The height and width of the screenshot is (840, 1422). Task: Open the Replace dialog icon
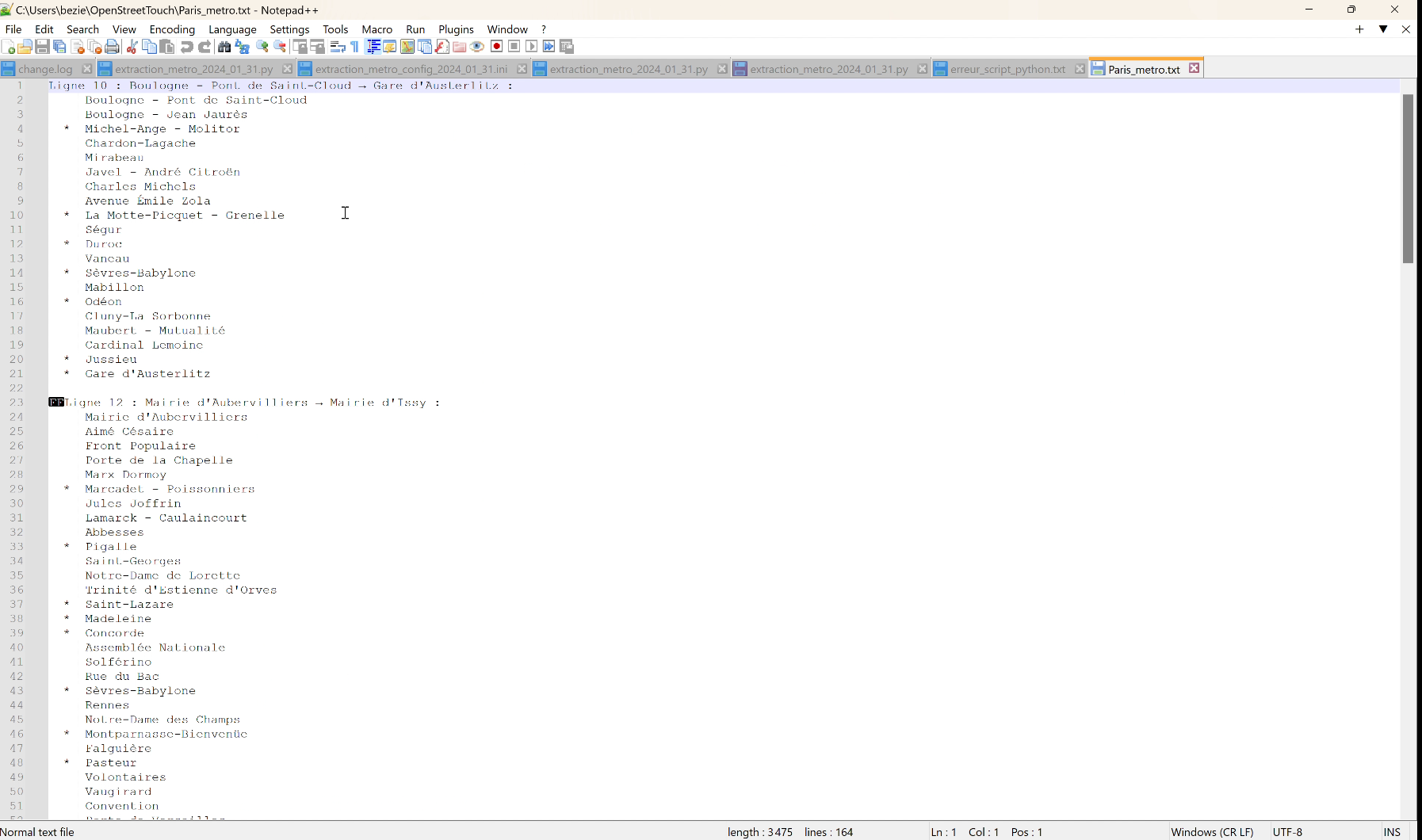pyautogui.click(x=243, y=47)
